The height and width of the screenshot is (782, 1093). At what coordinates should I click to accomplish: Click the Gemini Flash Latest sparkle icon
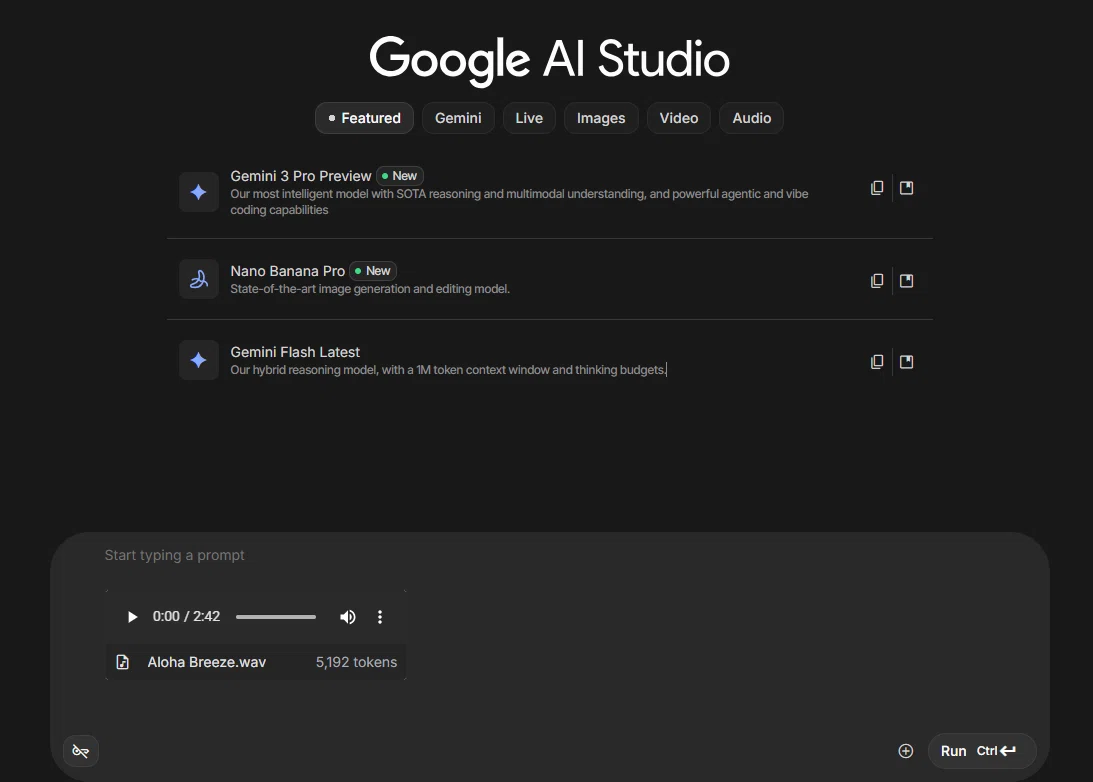tap(199, 360)
